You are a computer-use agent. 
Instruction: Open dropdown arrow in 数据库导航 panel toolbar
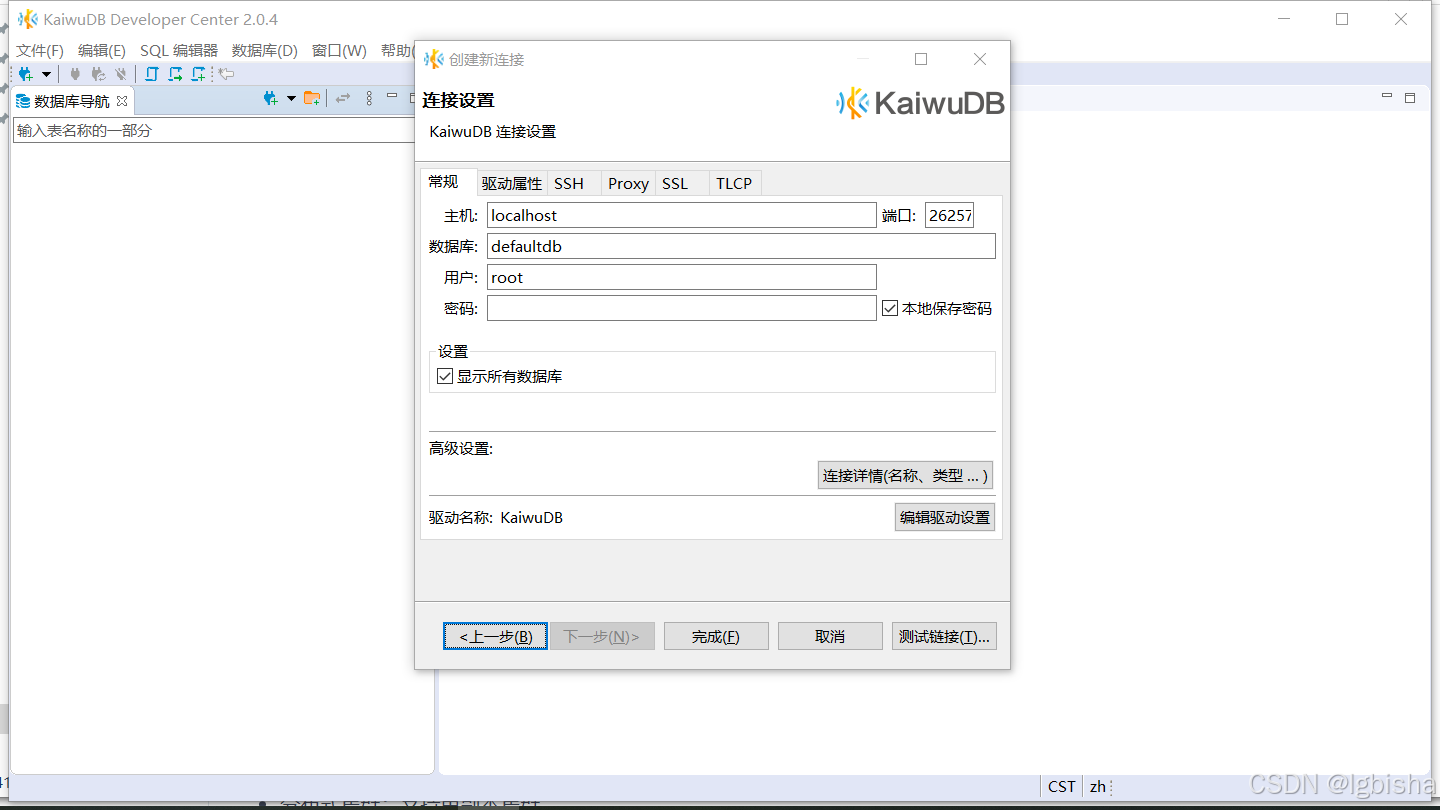[291, 98]
